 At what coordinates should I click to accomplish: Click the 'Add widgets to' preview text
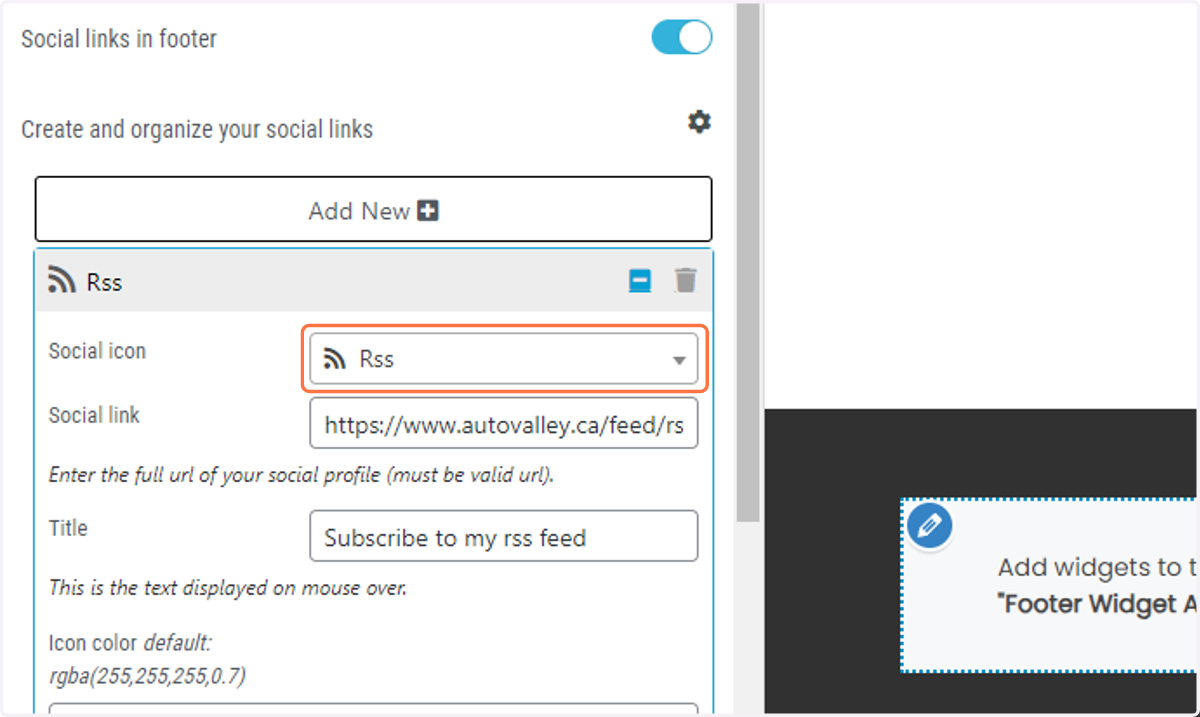1097,567
